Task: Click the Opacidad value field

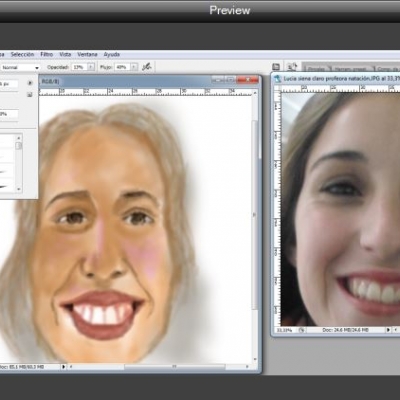Action: 79,67
